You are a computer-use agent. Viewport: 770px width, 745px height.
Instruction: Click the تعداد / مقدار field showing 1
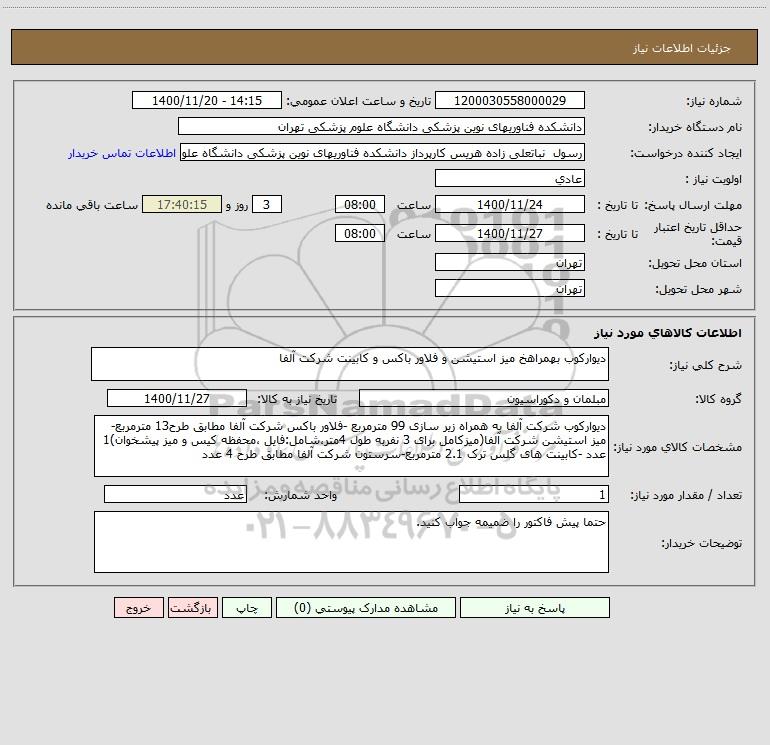point(534,495)
